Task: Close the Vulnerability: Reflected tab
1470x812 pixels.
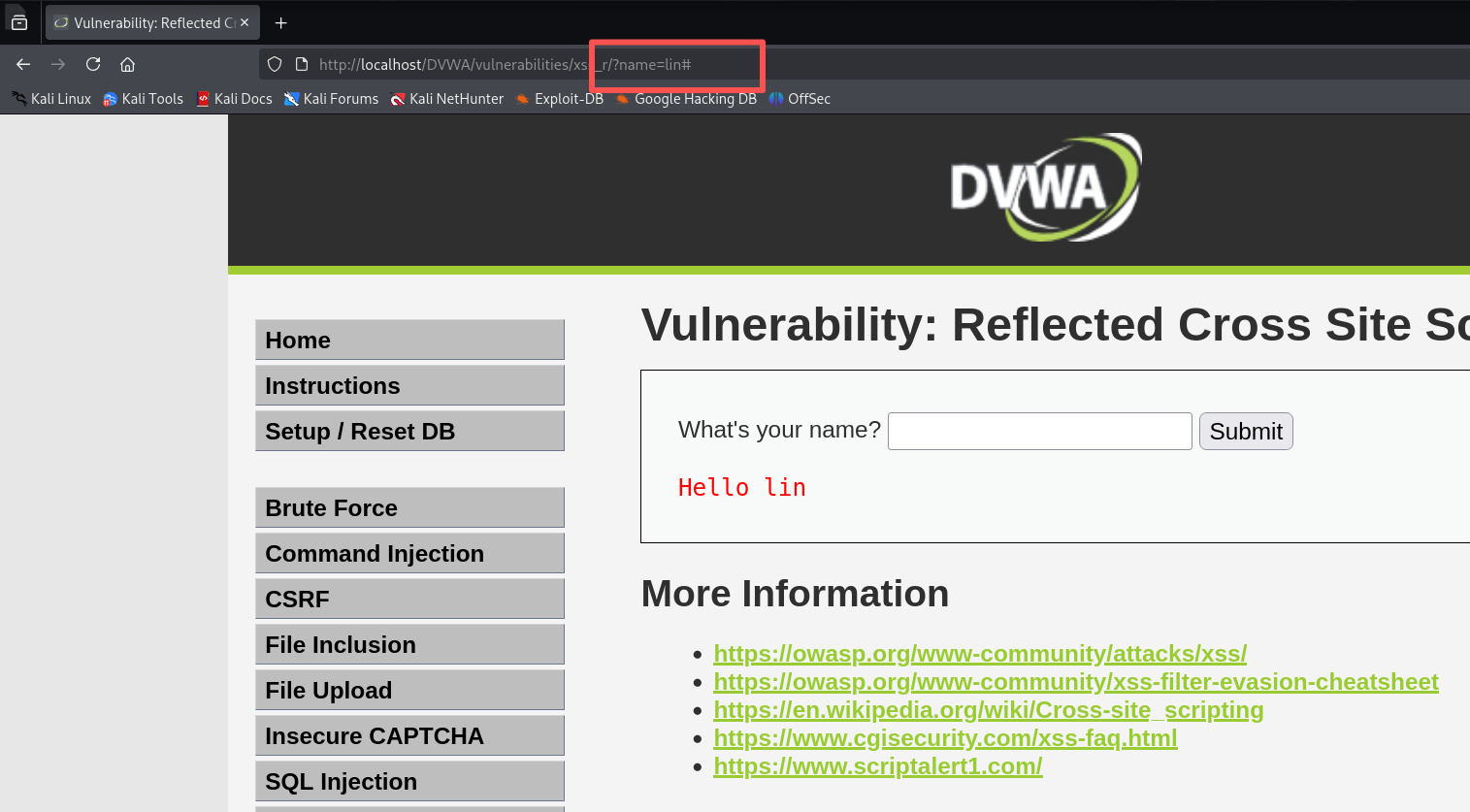Action: pos(245,22)
